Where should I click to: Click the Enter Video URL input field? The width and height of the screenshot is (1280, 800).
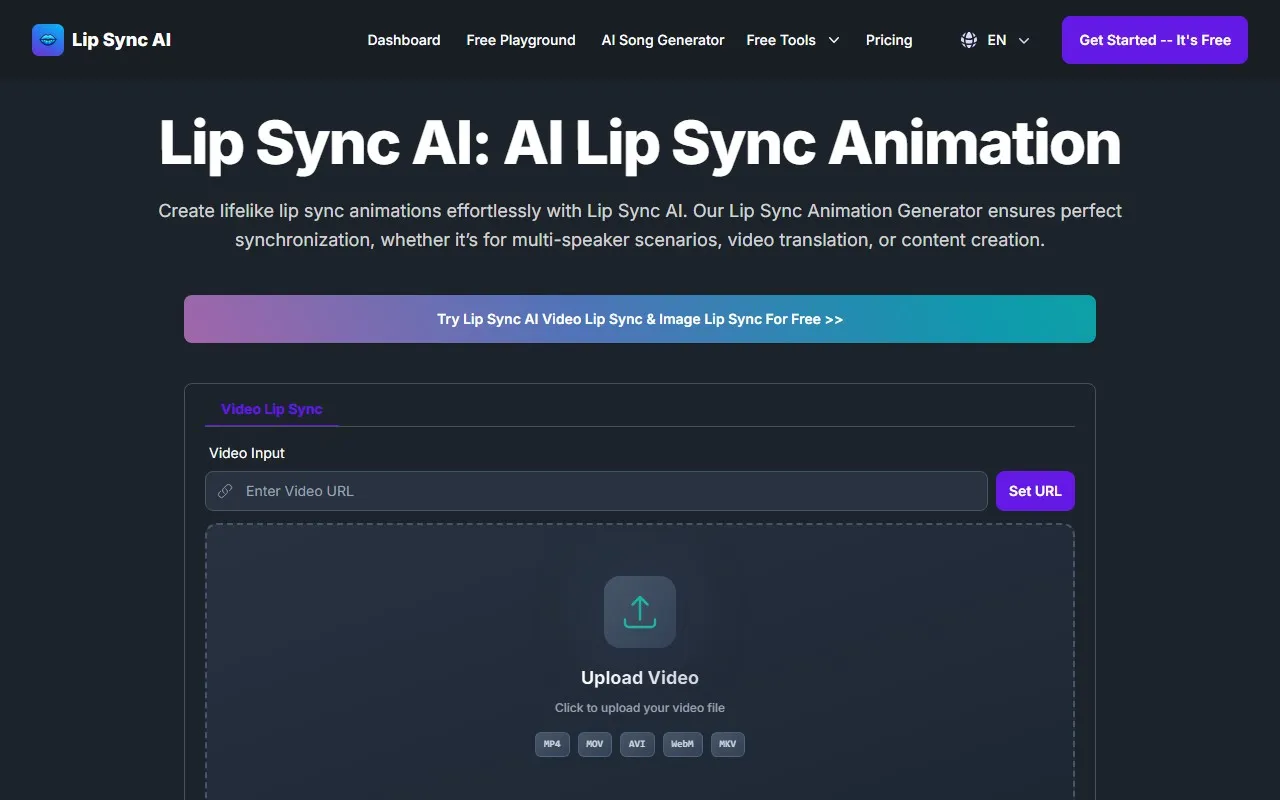[x=596, y=491]
